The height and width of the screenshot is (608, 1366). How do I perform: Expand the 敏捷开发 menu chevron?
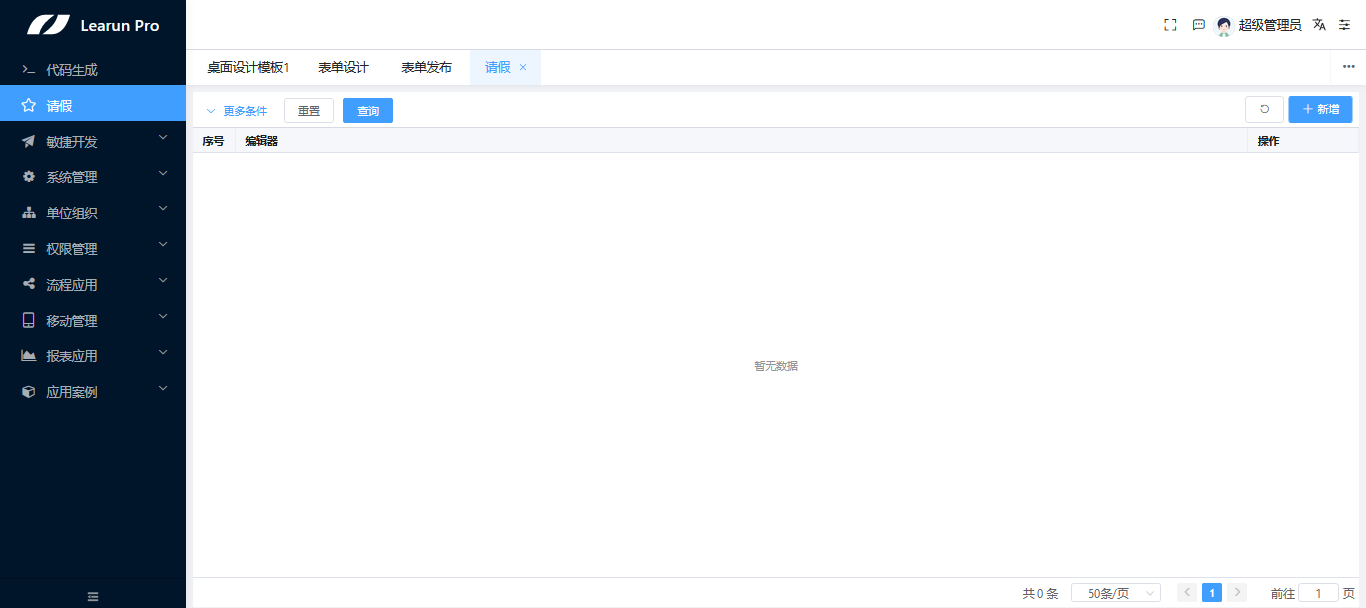[163, 139]
